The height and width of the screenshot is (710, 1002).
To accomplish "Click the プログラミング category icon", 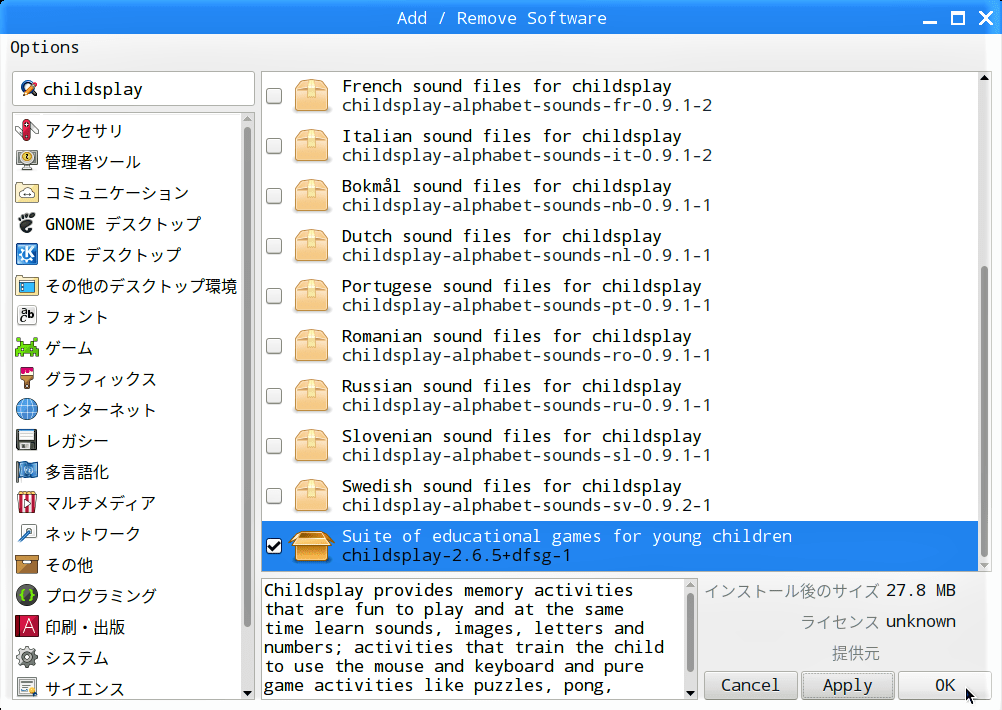I will pyautogui.click(x=27, y=596).
